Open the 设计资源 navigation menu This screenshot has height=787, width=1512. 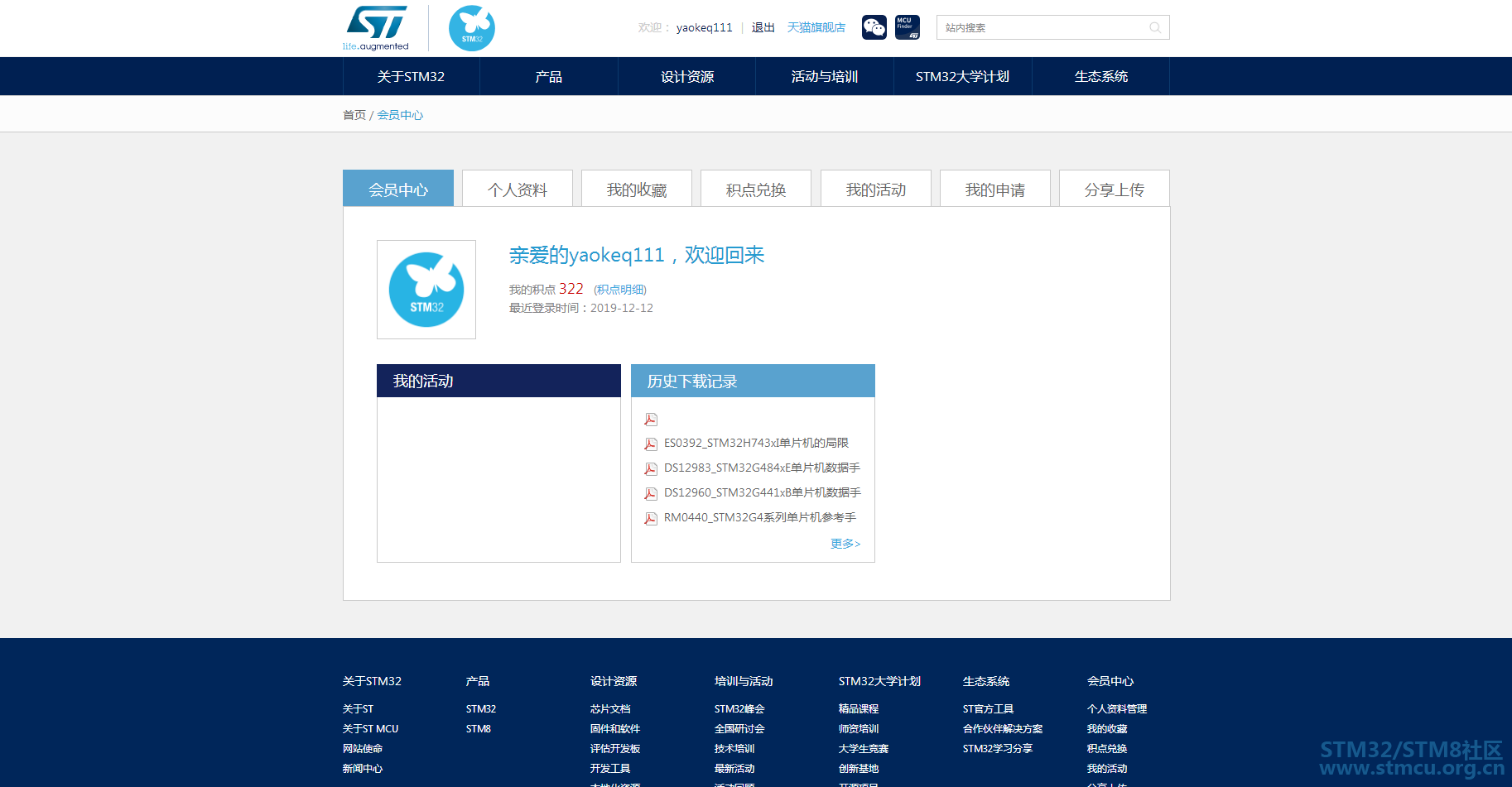[x=687, y=76]
